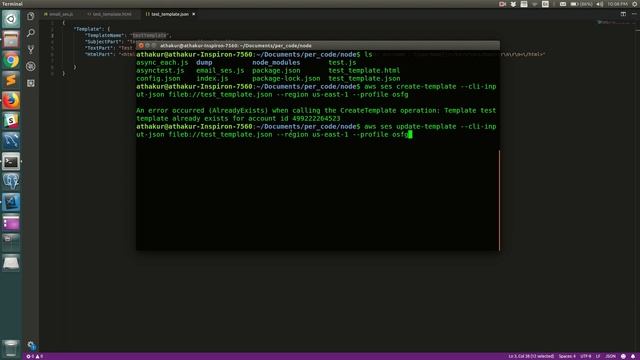Open the Source Control icon in activity bar
The height and width of the screenshot is (360, 640).
click(x=31, y=50)
